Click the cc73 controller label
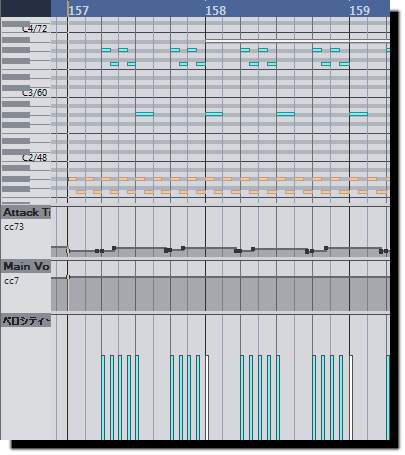Viewport: 405px width, 455px height. (x=14, y=227)
